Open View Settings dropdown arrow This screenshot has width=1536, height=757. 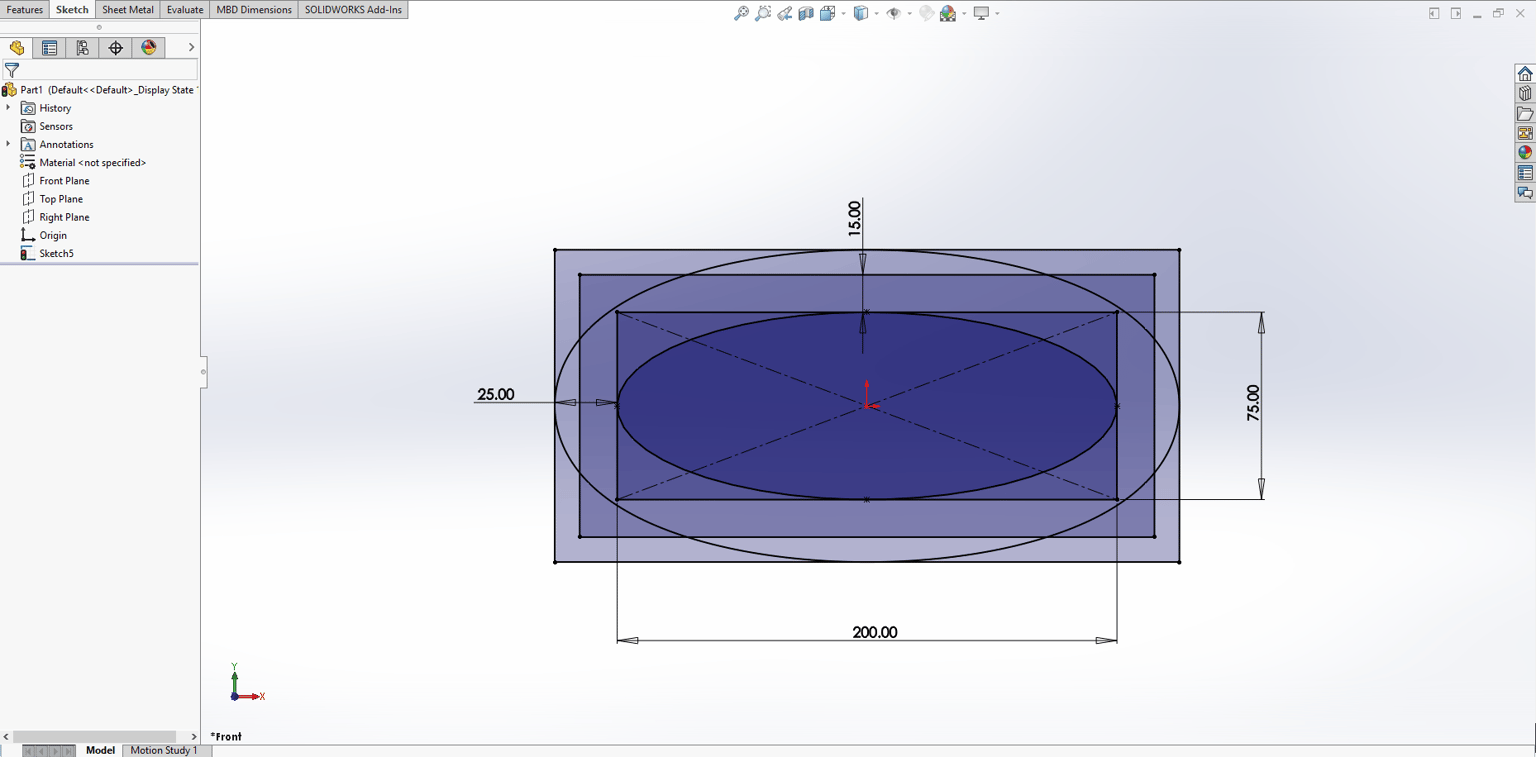pyautogui.click(x=997, y=13)
